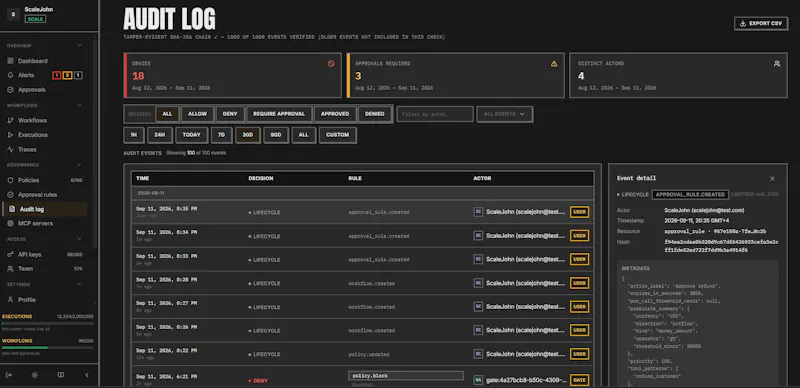Set time range to 90D
Screen dimensions: 800x388
coord(276,135)
